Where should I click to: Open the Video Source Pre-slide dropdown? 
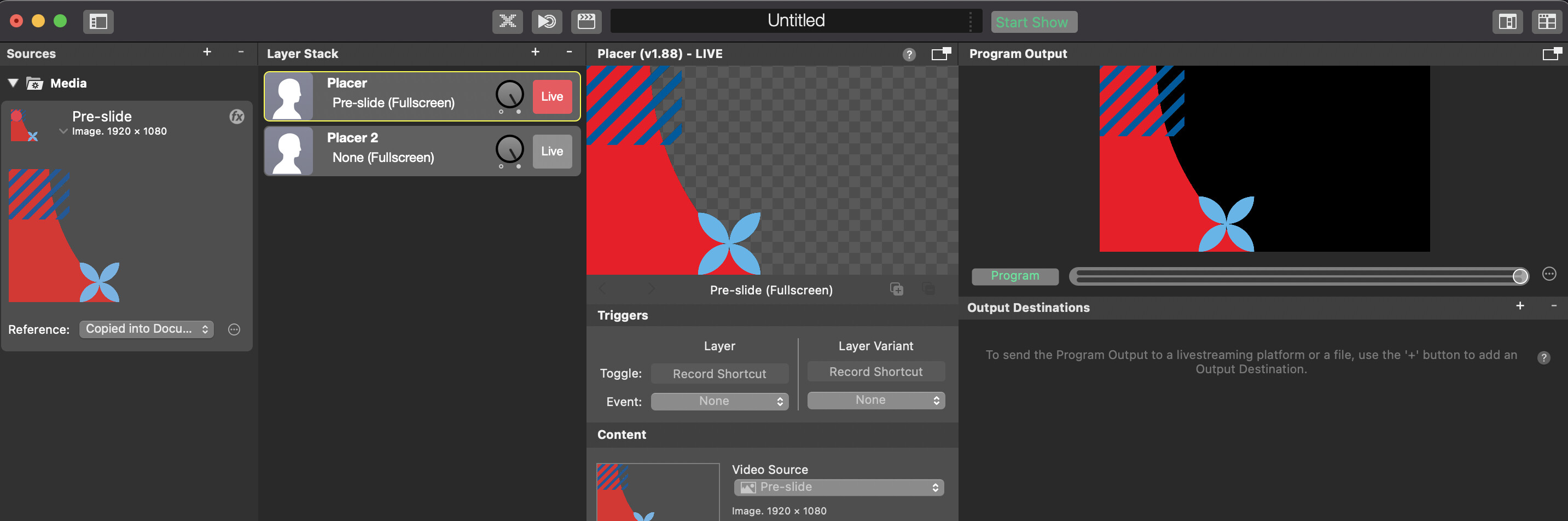(838, 487)
